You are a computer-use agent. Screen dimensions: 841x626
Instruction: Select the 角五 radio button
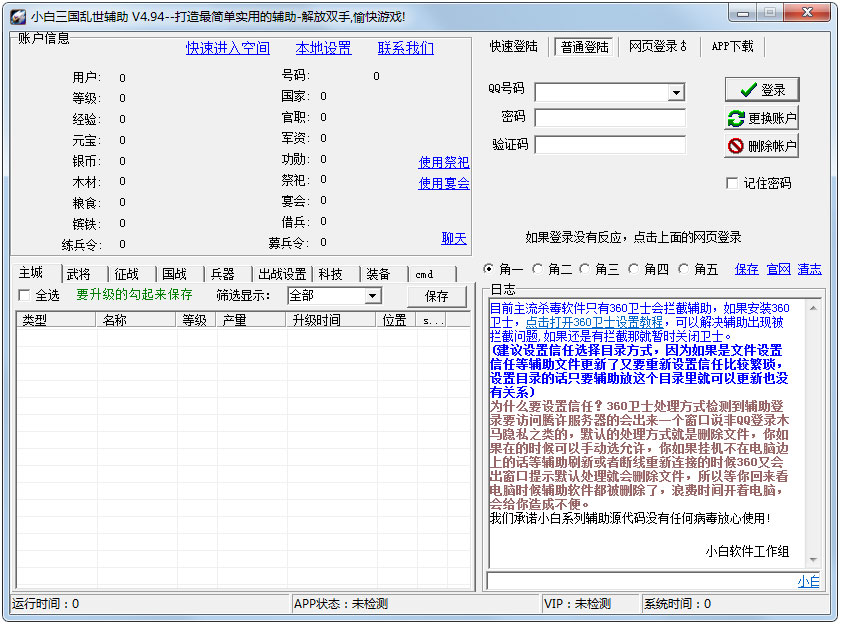[683, 269]
